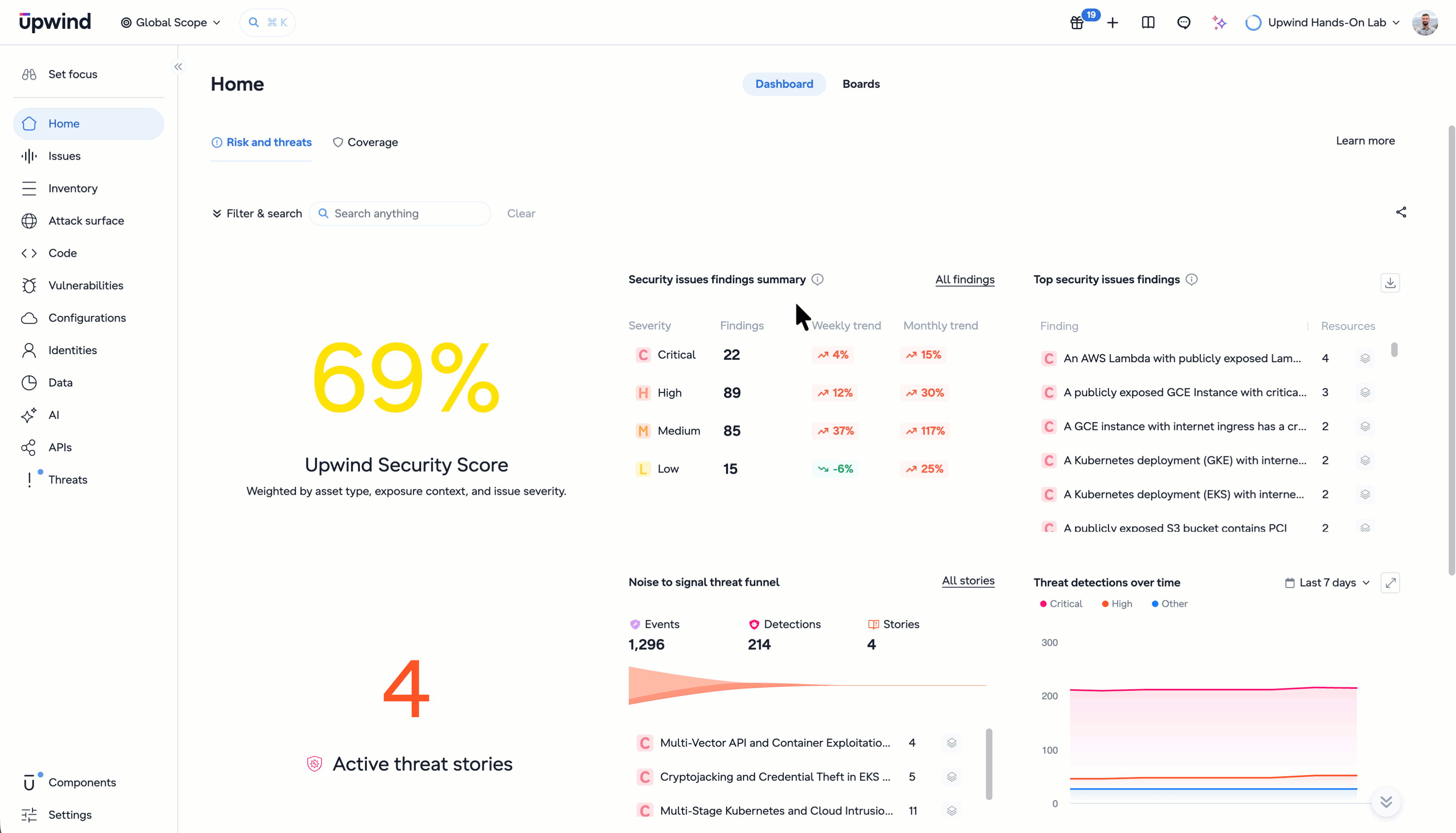Screen dimensions: 1456x833
Task: Open Identities in sidebar
Action: [89, 350]
